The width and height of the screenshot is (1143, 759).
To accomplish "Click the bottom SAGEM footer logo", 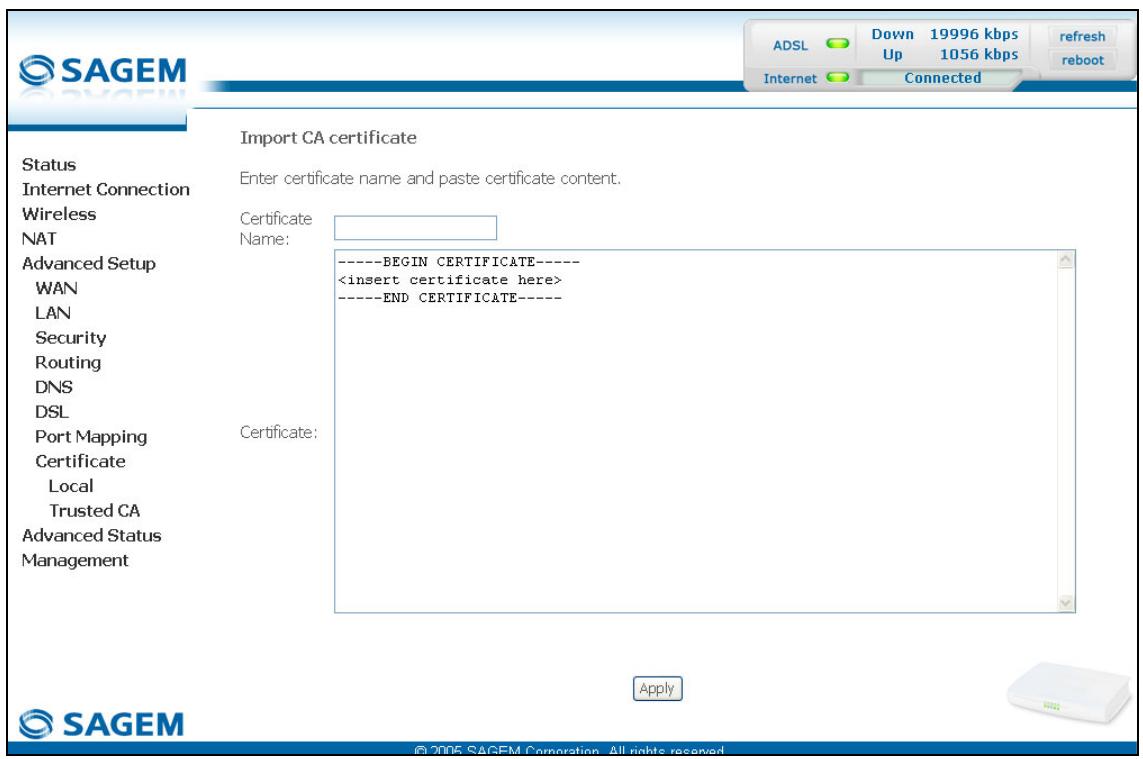I will (101, 724).
